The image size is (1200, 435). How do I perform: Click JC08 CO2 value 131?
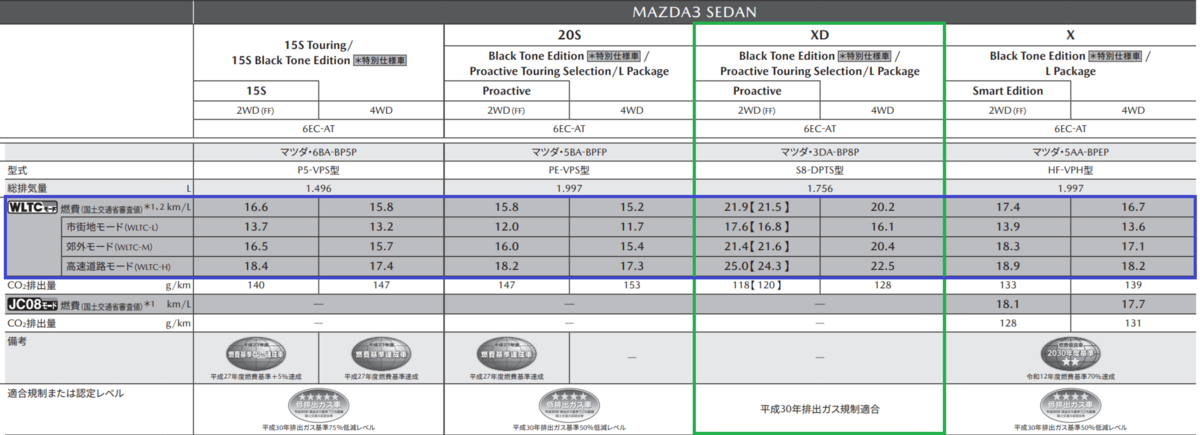(1133, 323)
